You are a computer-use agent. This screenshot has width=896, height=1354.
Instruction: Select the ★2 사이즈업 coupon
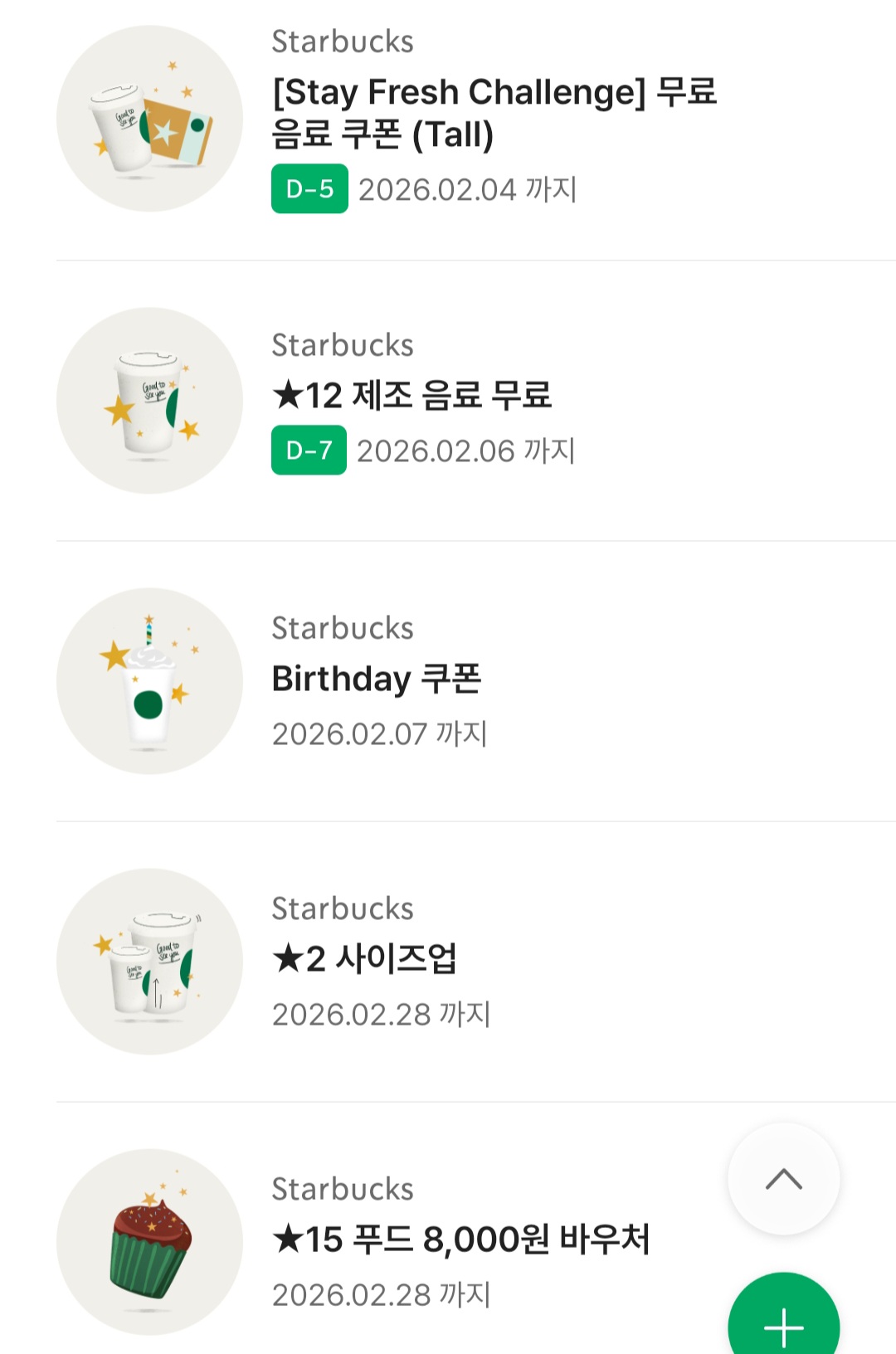click(x=365, y=959)
